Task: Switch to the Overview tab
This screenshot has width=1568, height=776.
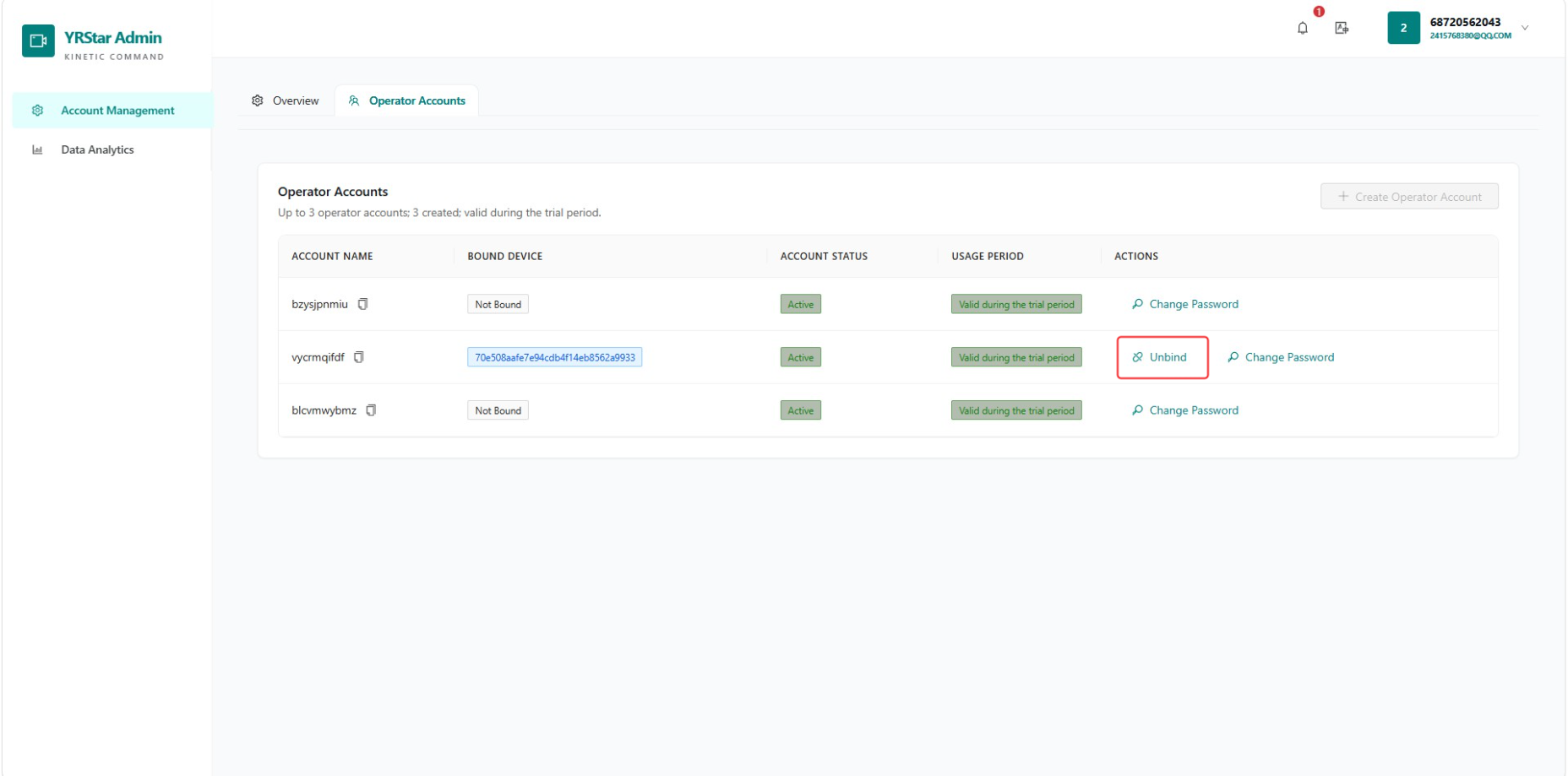Action: pyautogui.click(x=286, y=100)
